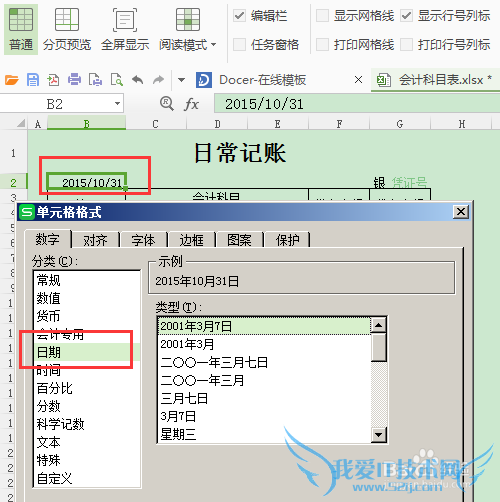
Task: Select category 货币
Action: click(87, 316)
